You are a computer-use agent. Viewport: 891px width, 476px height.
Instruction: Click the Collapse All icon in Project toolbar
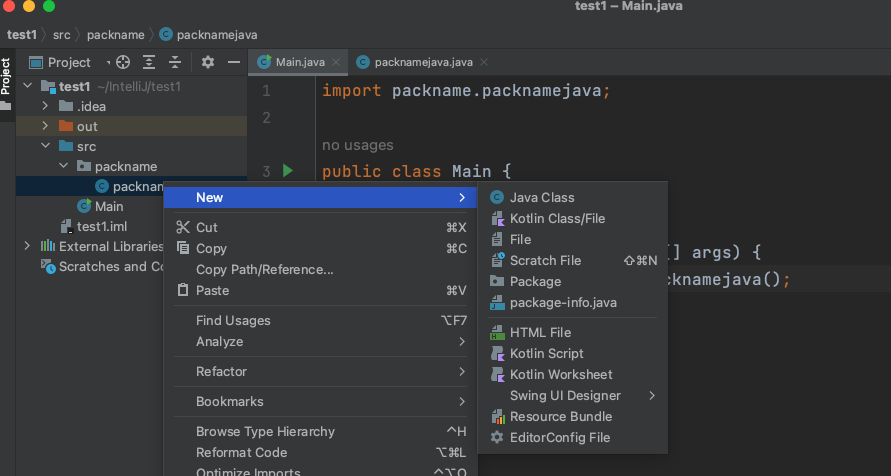point(175,62)
